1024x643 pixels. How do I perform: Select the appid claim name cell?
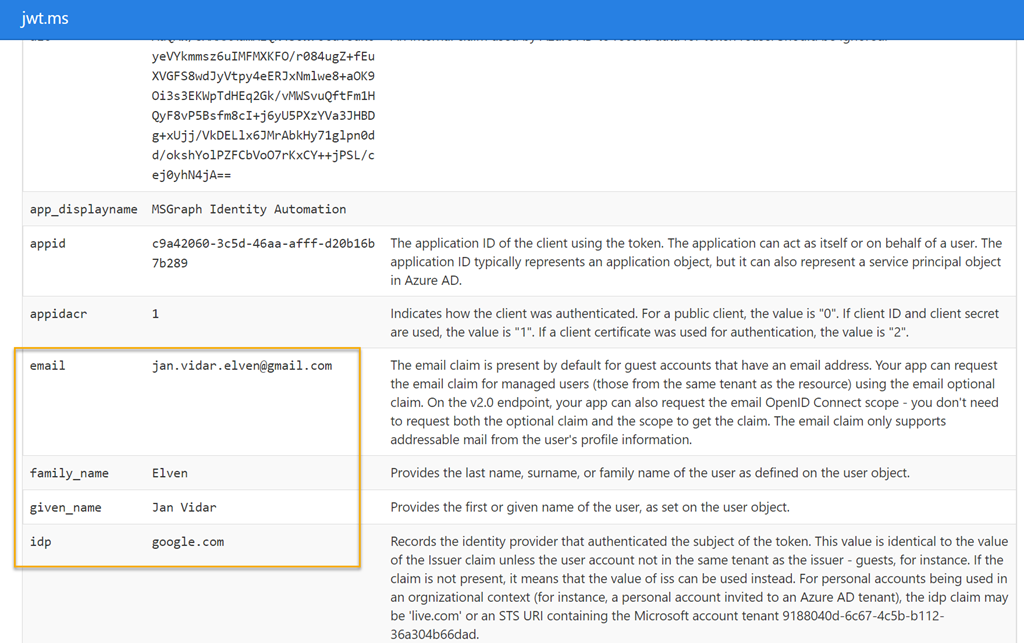click(48, 243)
